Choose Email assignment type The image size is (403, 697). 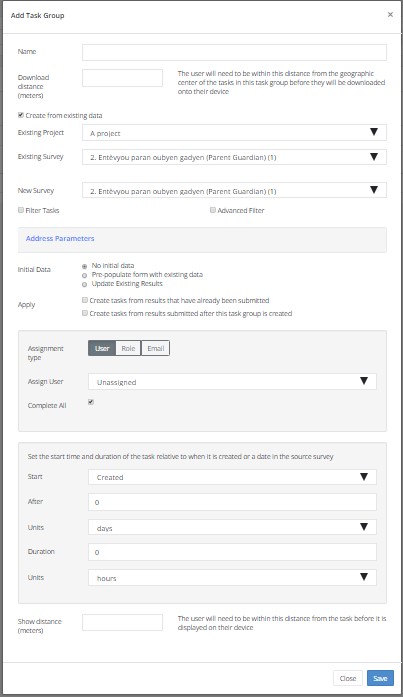click(156, 348)
